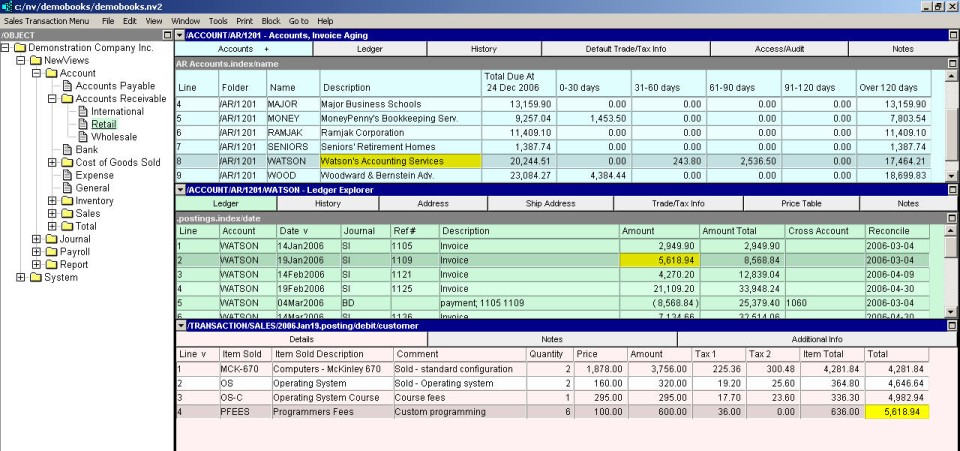Select the Wholesale document icon
The height and width of the screenshot is (451, 960).
pyautogui.click(x=83, y=137)
